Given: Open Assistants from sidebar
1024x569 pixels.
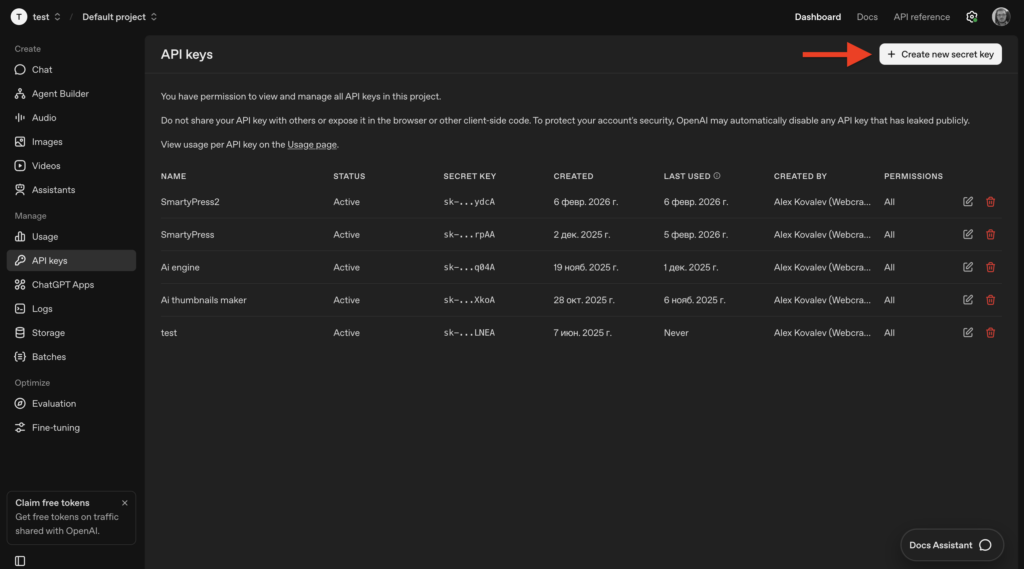Looking at the screenshot, I should click(71, 190).
